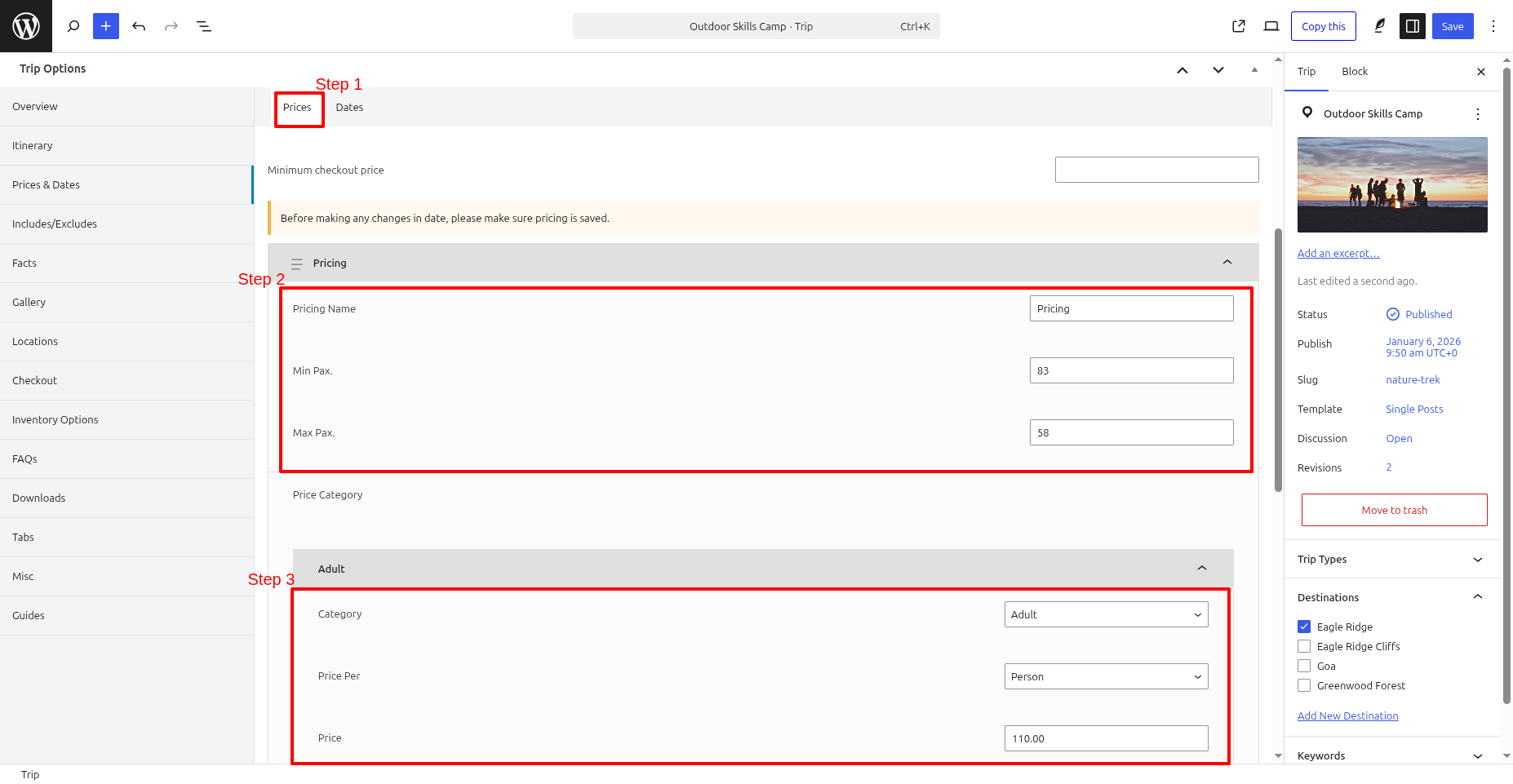Edit the January 6, 2026 publish date
Image resolution: width=1513 pixels, height=784 pixels.
[x=1423, y=348]
